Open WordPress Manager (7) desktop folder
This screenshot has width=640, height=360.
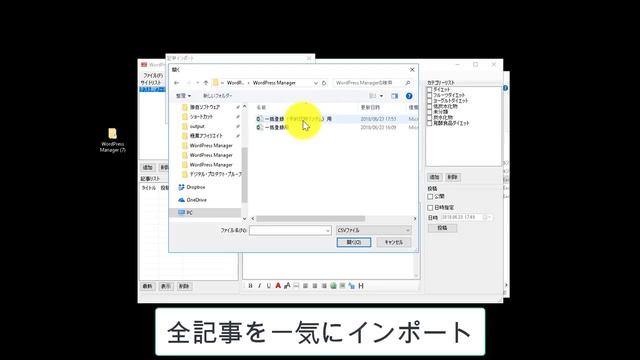[x=113, y=140]
